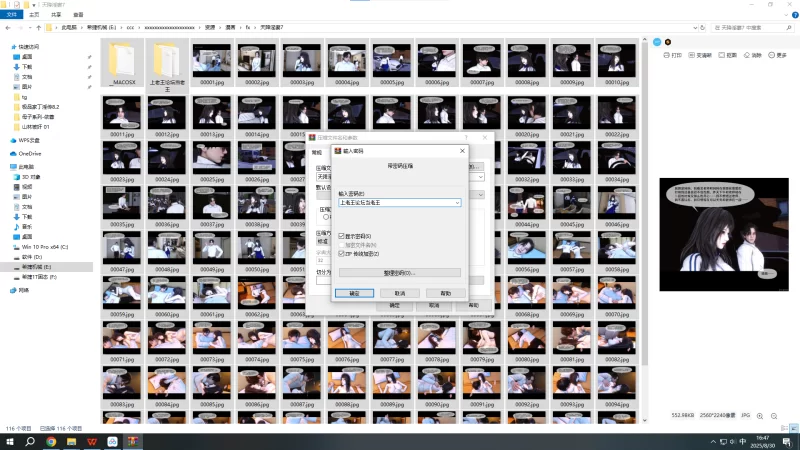Go back using the Explorer back arrow
This screenshot has width=800, height=450.
[x=8, y=28]
